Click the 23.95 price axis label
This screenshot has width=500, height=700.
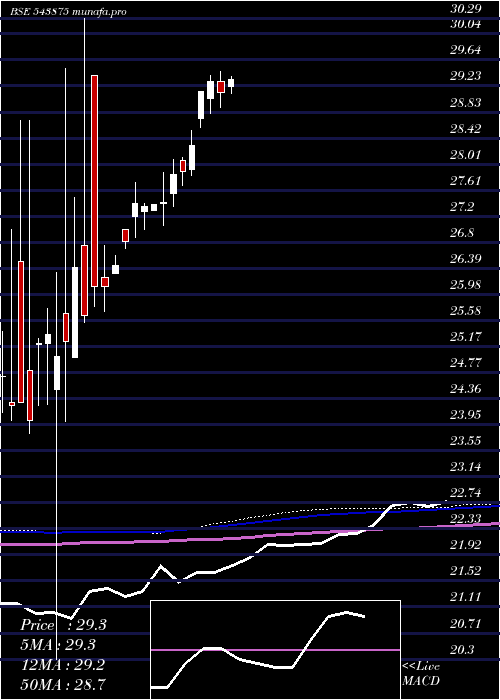tap(465, 415)
